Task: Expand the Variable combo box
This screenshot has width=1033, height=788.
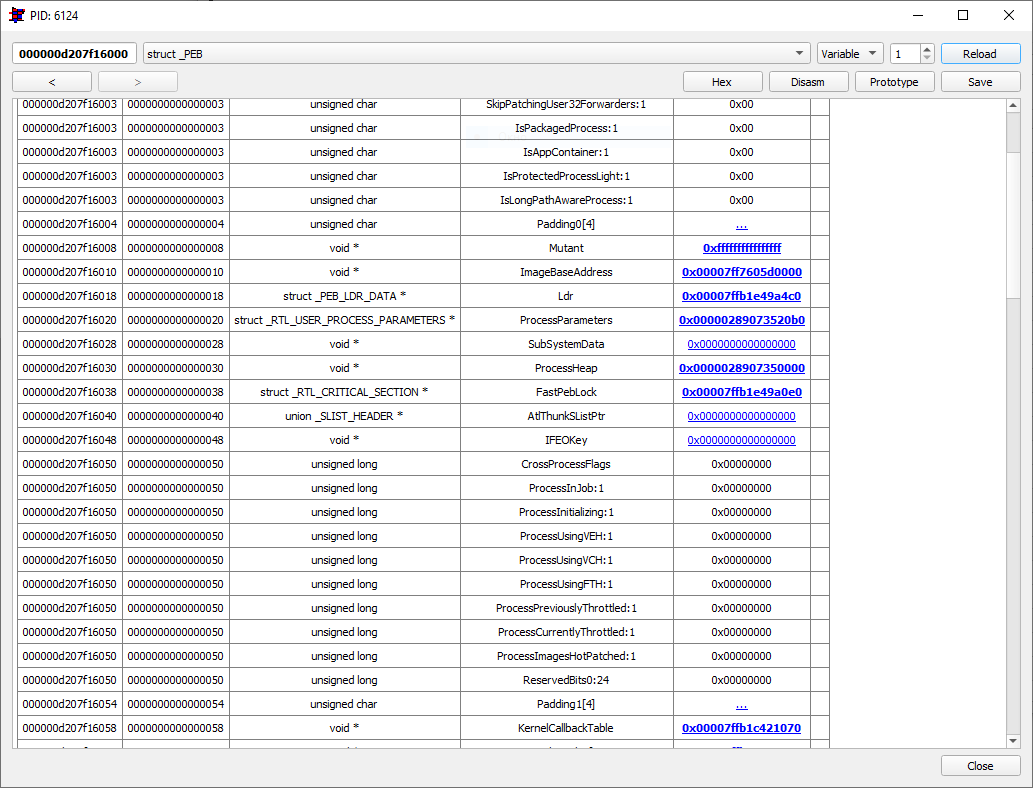Action: [850, 53]
